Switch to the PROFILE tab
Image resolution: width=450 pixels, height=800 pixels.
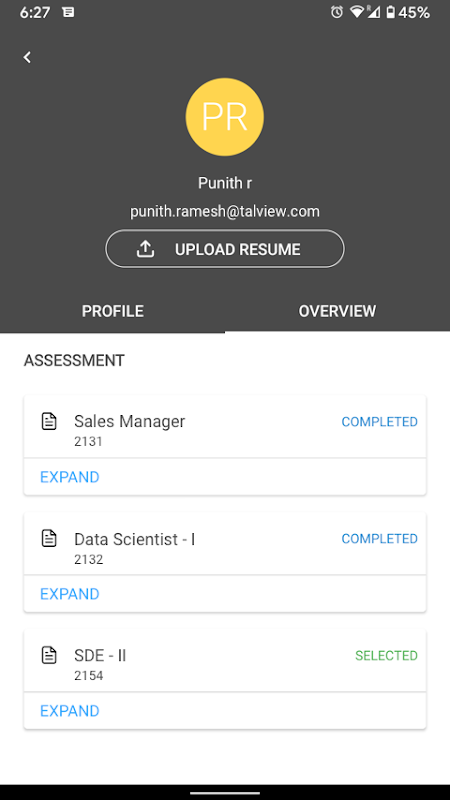tap(113, 311)
